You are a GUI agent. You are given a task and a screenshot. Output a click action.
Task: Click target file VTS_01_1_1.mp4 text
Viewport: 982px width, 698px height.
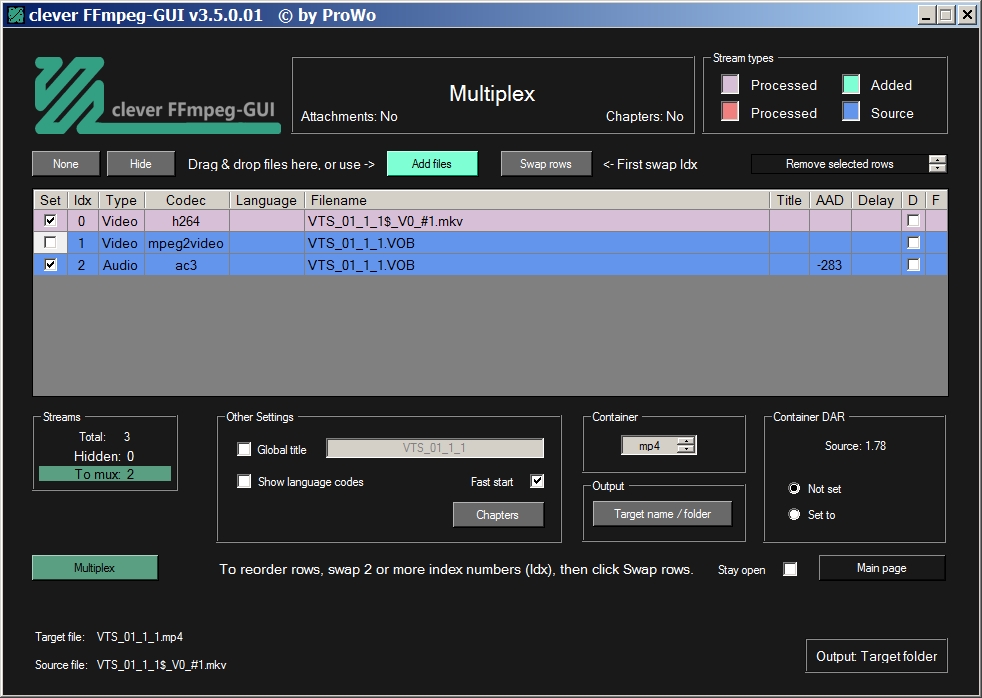tap(140, 637)
